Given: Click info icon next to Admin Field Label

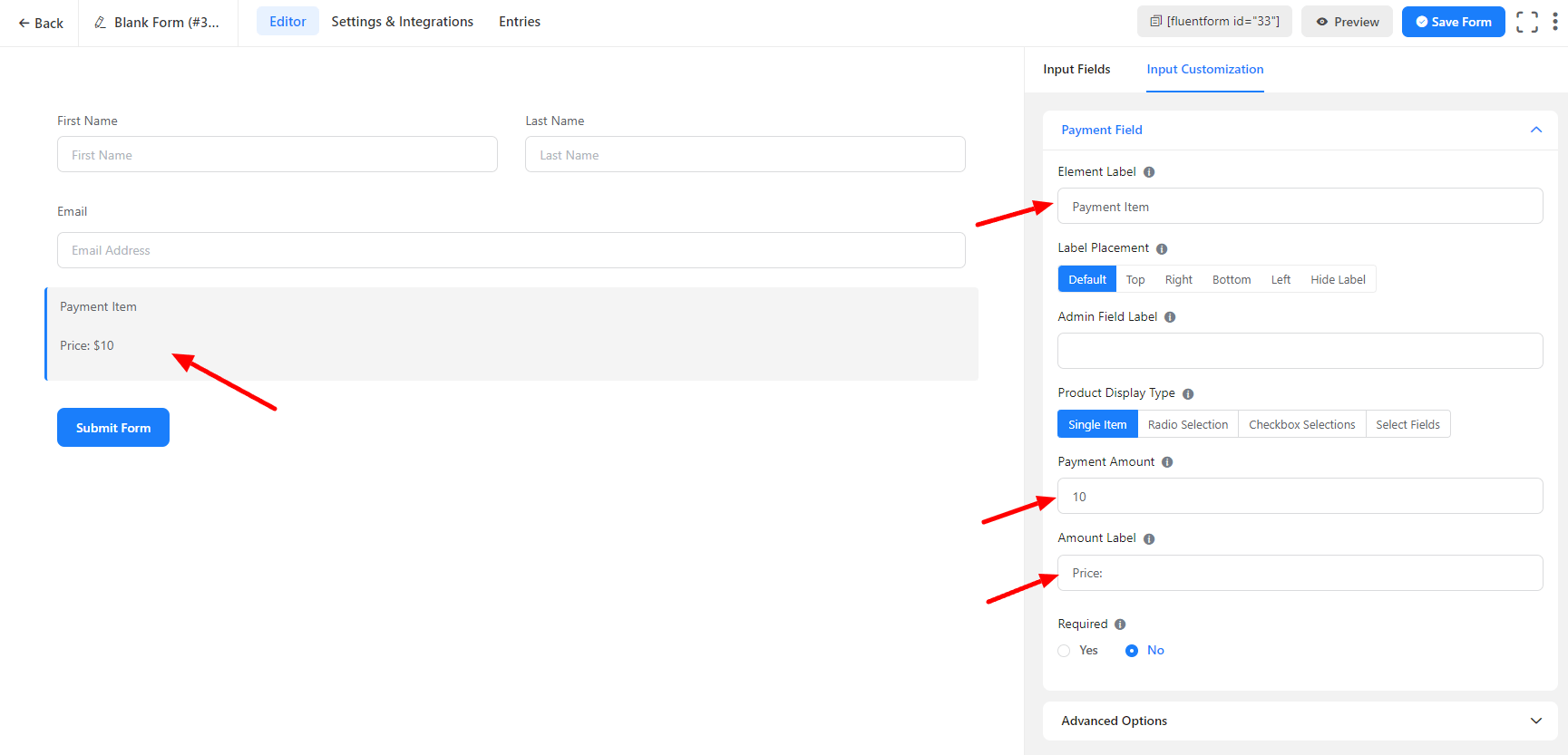Looking at the screenshot, I should click(x=1170, y=317).
